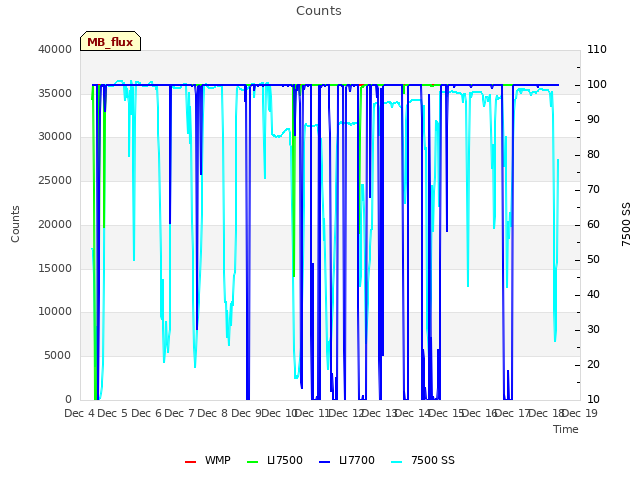
Task: Click the 50 right axis tick label
Action: [593, 260]
